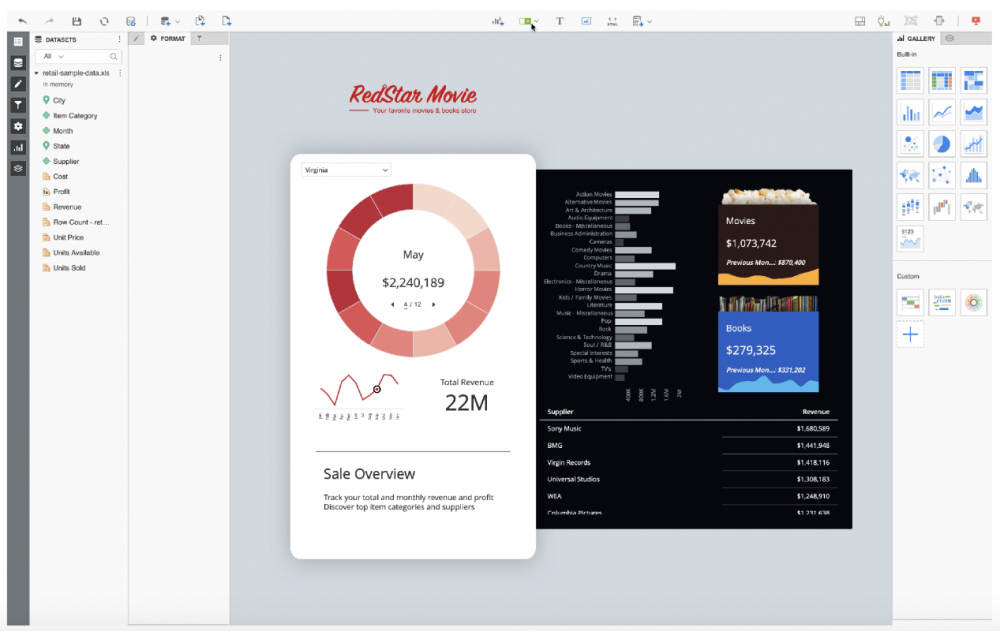Open the bar chart icon in left sidebar
This screenshot has height=631, width=1000.
18,147
